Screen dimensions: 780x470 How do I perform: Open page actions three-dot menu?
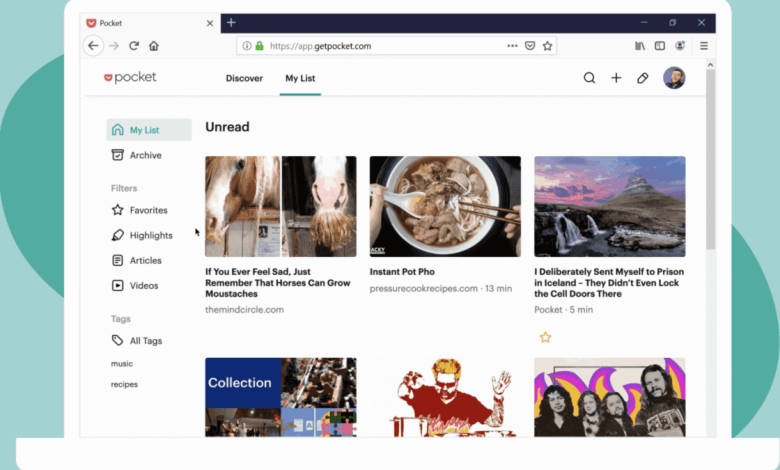click(512, 46)
